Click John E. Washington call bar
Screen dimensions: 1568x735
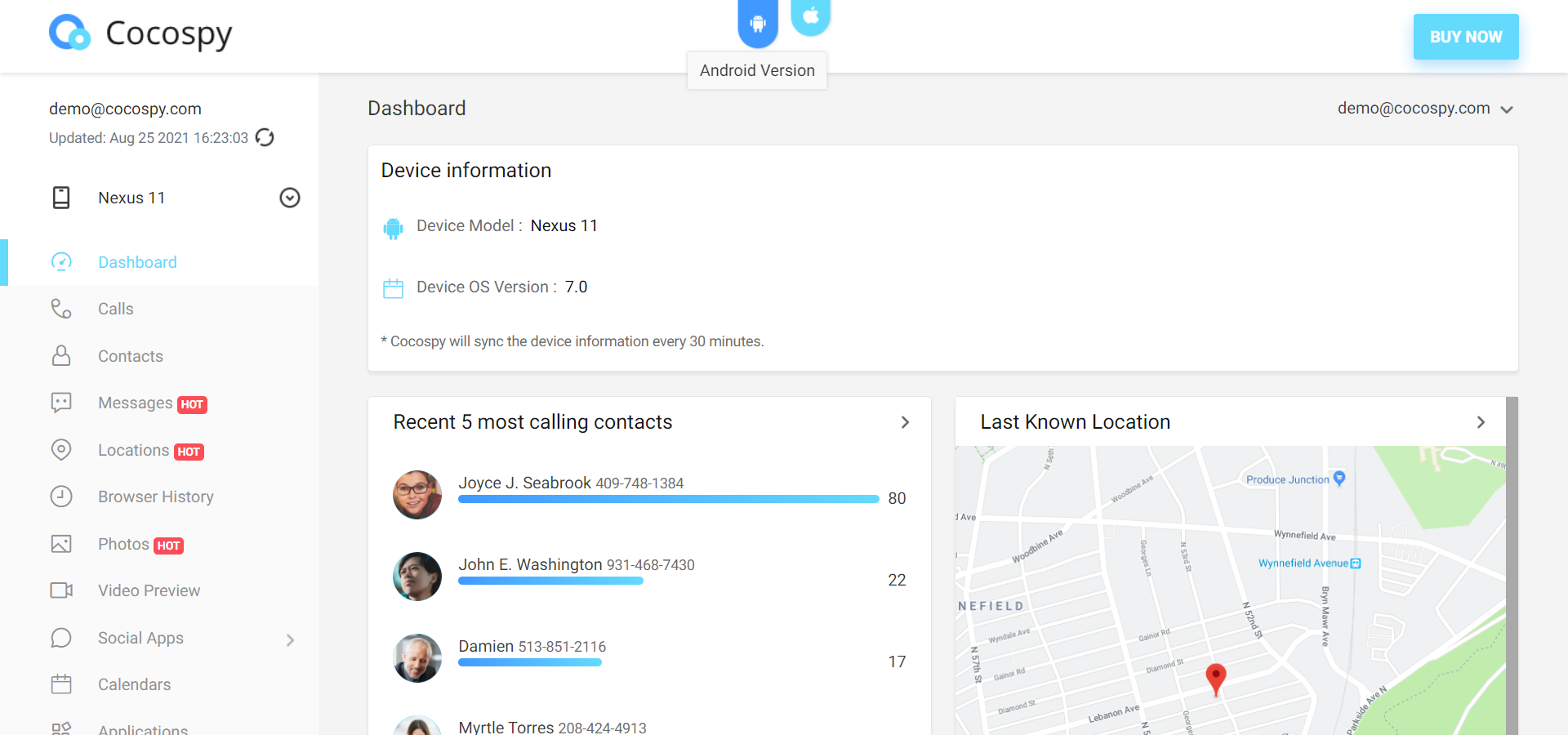coord(550,581)
